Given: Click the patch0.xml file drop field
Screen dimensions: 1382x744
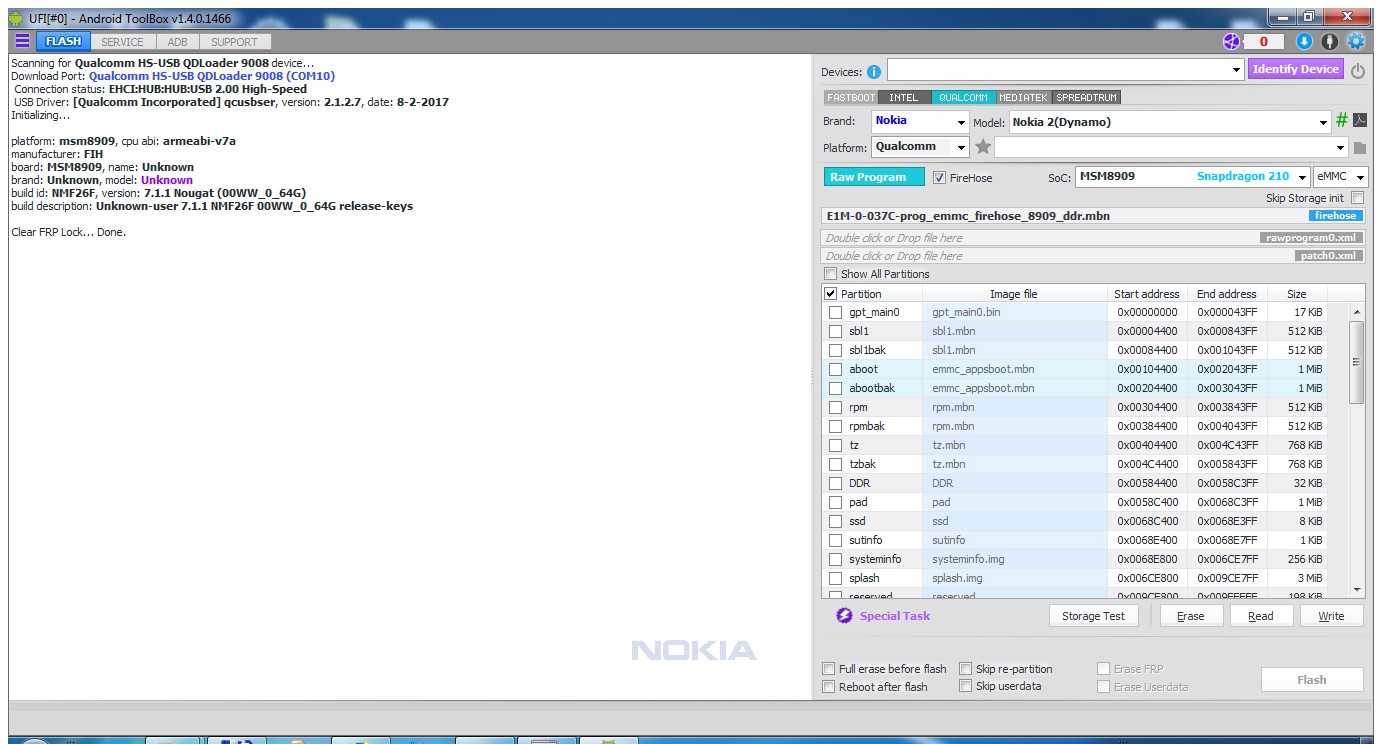Looking at the screenshot, I should (x=1093, y=256).
